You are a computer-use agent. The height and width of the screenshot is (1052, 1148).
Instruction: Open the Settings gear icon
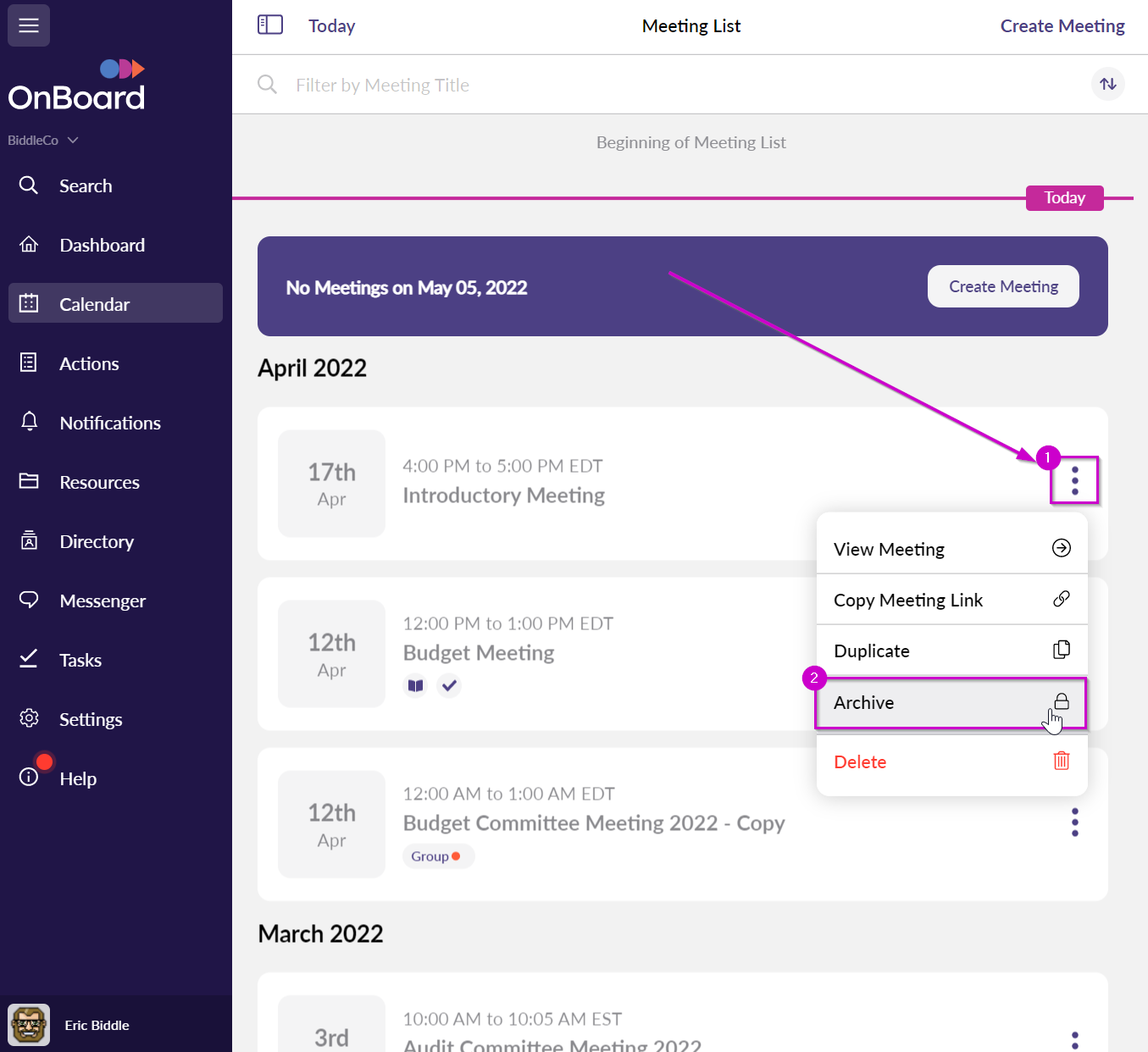click(29, 718)
